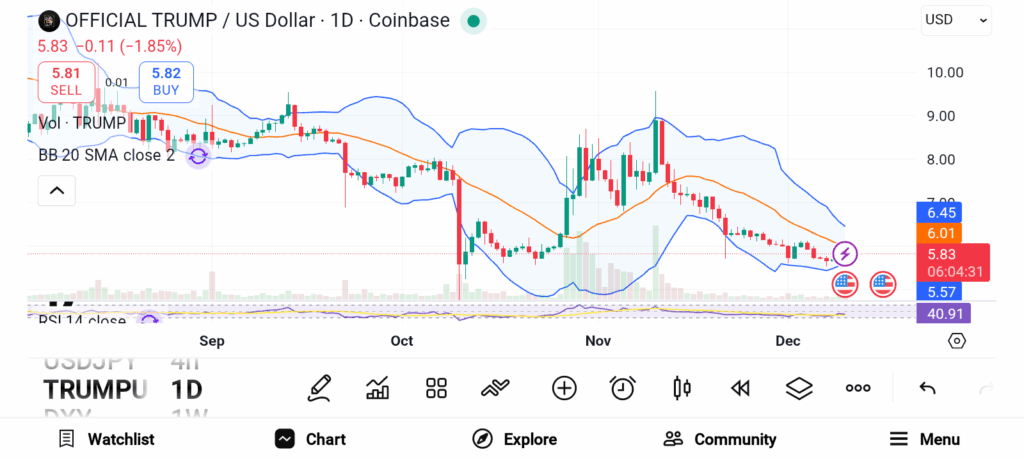Tap the purple lightning bolt icon

[x=845, y=254]
